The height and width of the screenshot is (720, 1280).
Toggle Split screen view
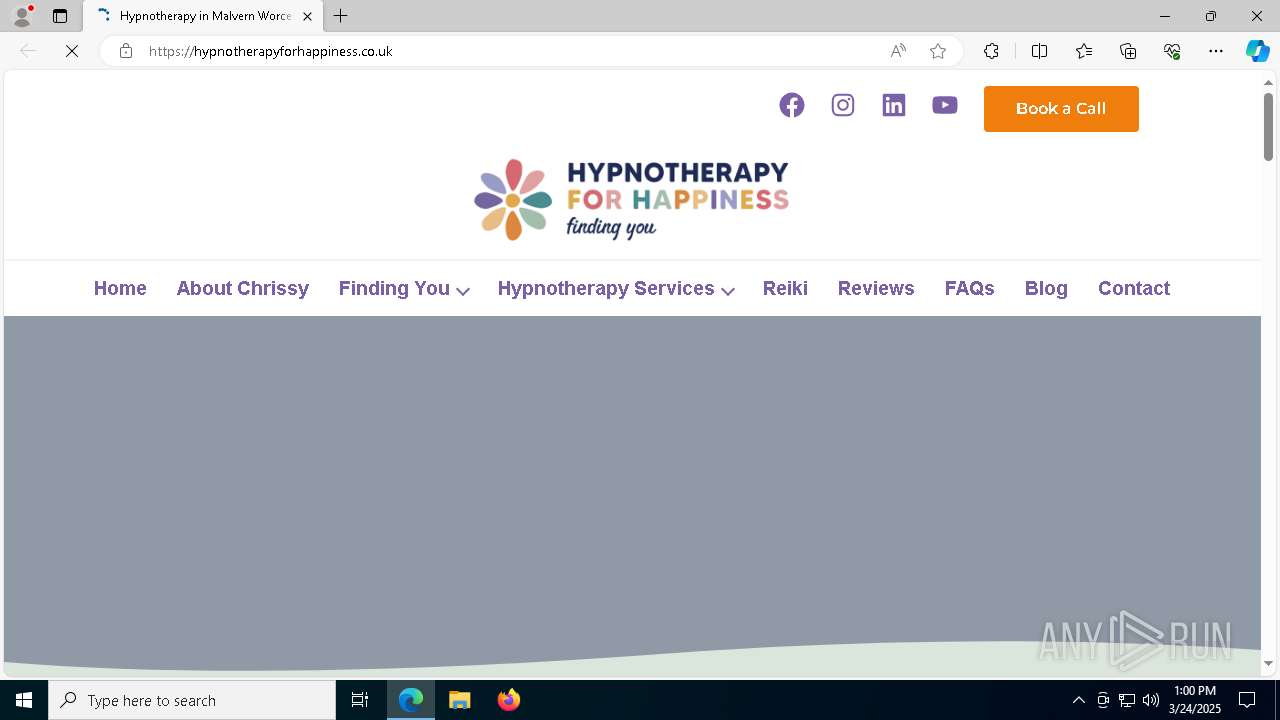coord(1039,51)
